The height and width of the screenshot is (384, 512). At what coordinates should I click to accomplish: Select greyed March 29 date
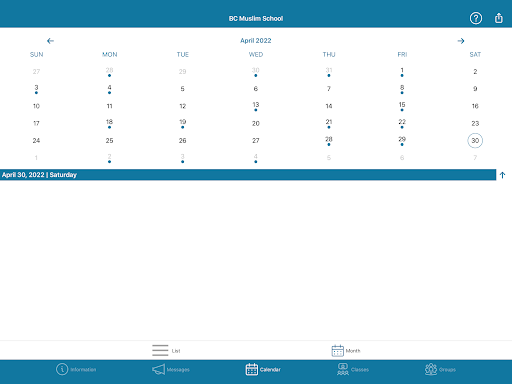point(182,71)
